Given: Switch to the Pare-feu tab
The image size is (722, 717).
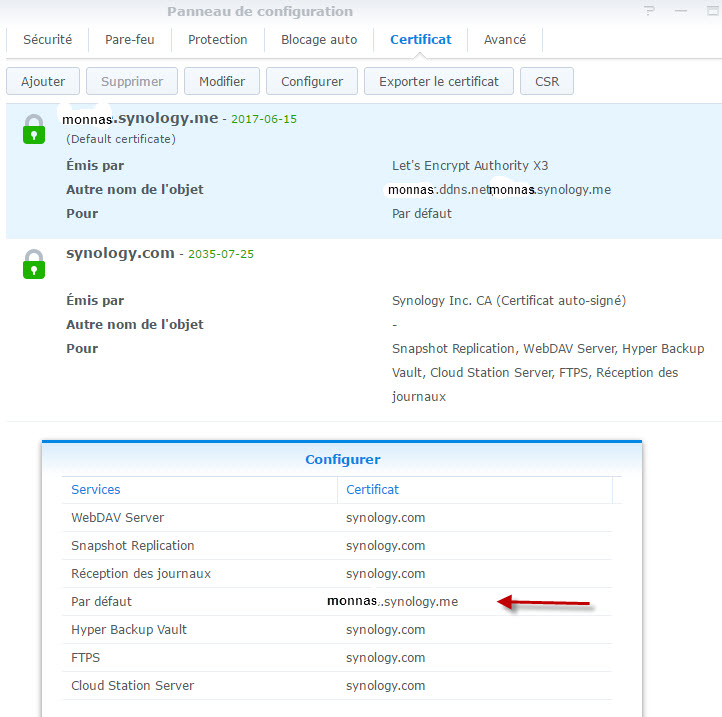Looking at the screenshot, I should coord(129,40).
